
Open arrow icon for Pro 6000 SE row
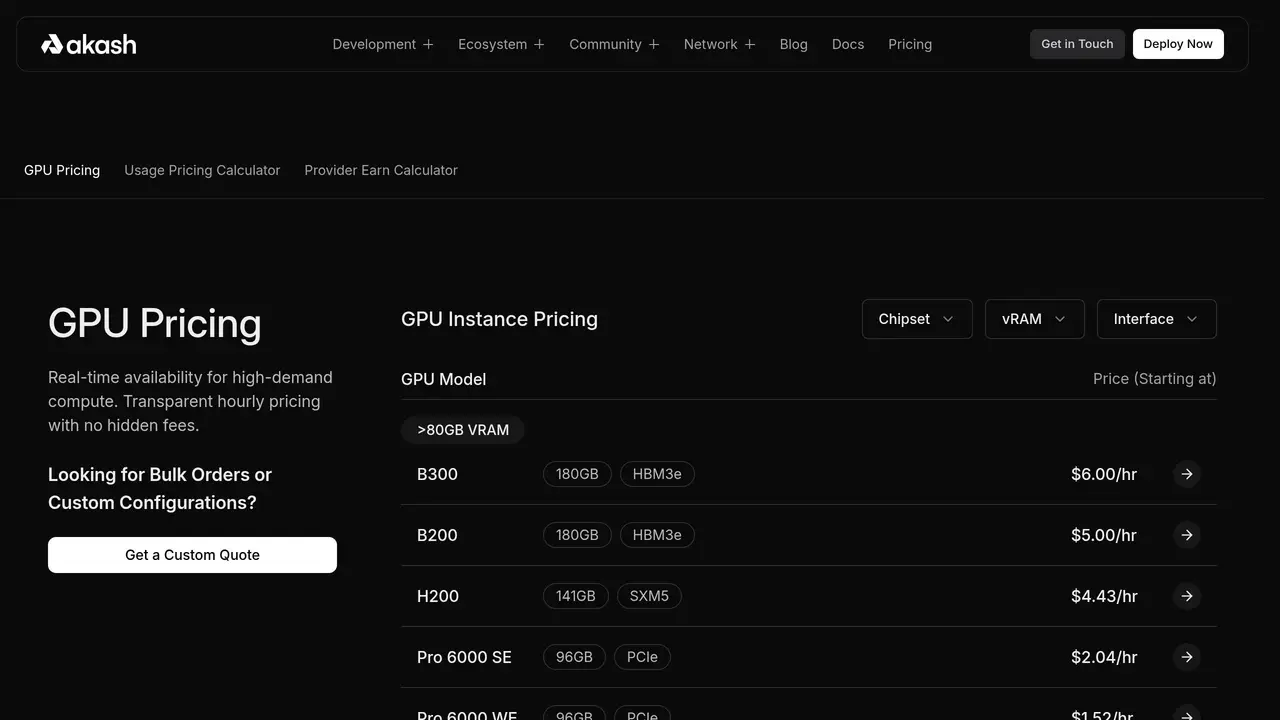coord(1187,657)
